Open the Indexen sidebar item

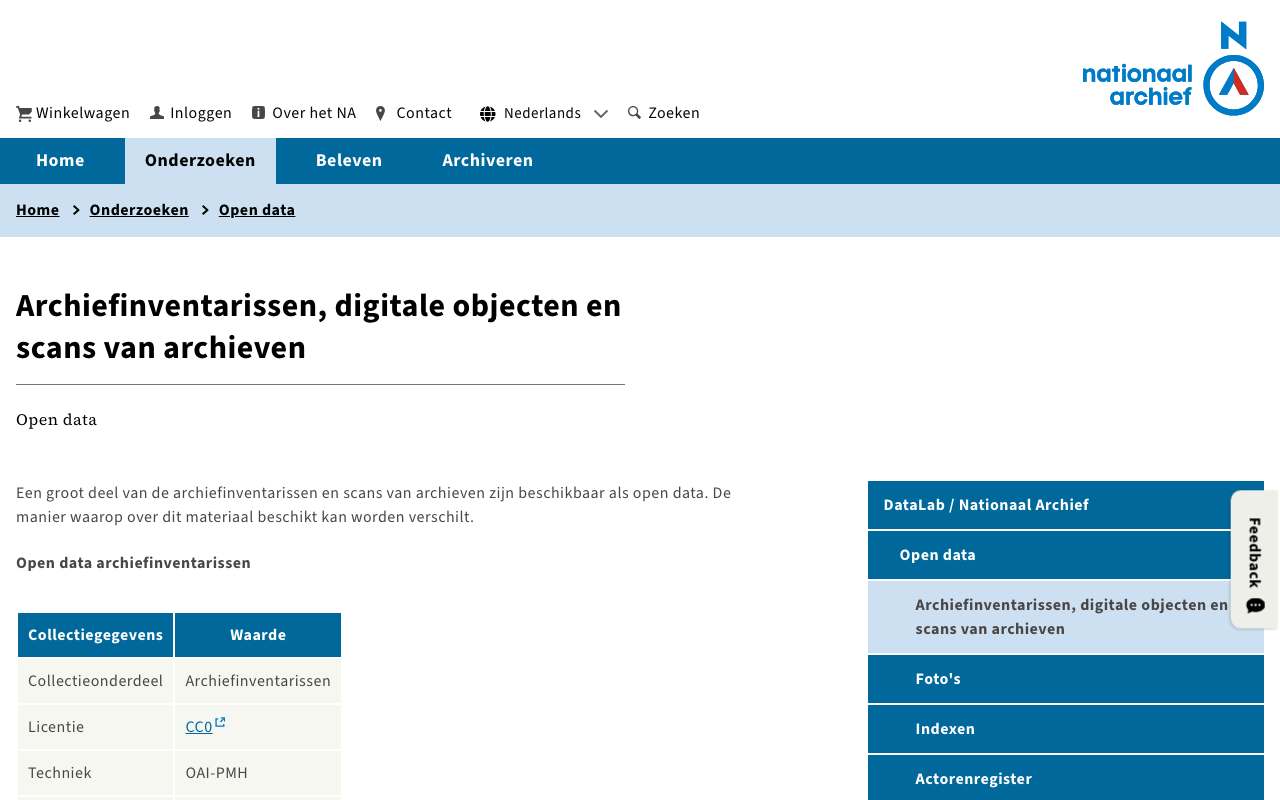(1066, 729)
